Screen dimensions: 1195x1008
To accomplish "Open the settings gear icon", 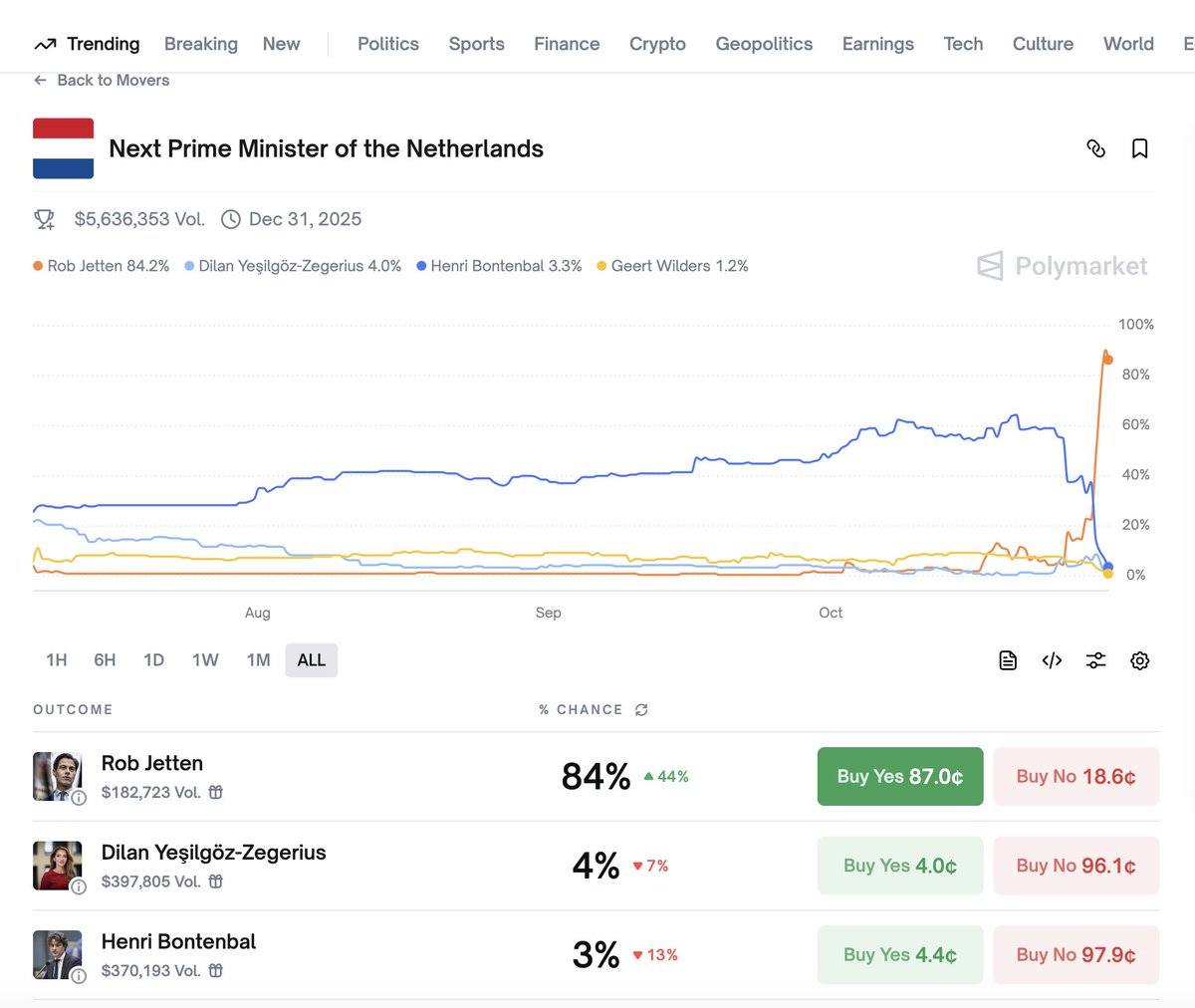I will click(1140, 660).
